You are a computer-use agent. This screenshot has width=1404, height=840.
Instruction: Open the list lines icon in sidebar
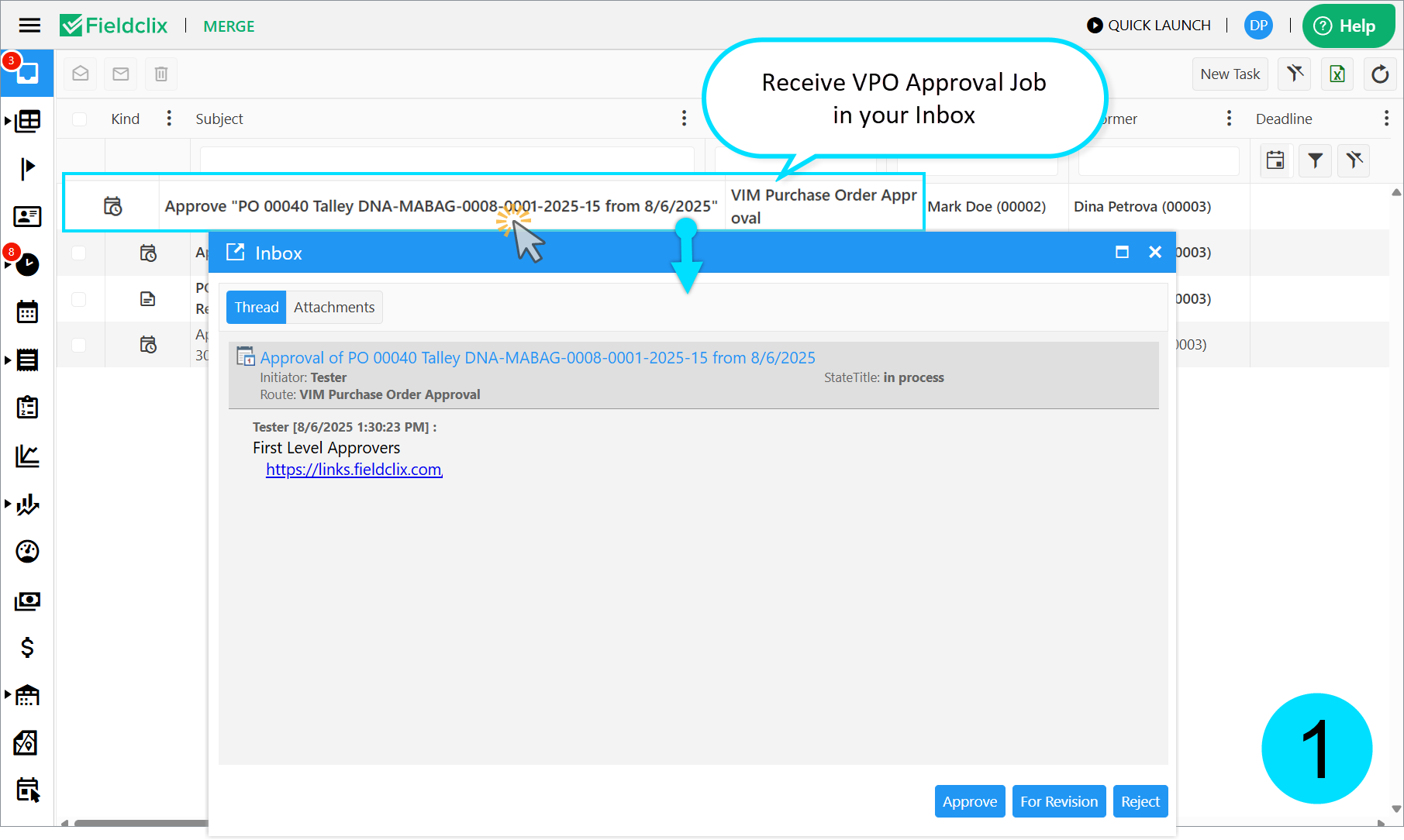[x=28, y=360]
